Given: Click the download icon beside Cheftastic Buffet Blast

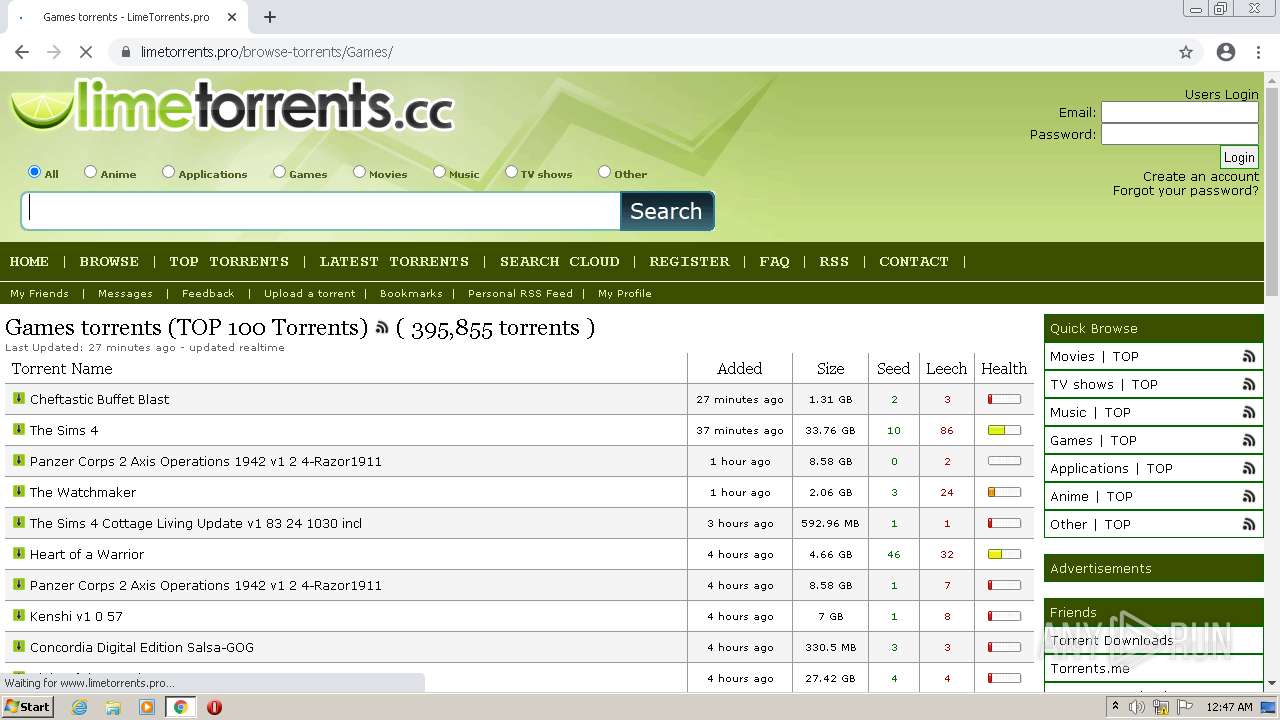Looking at the screenshot, I should coord(18,398).
